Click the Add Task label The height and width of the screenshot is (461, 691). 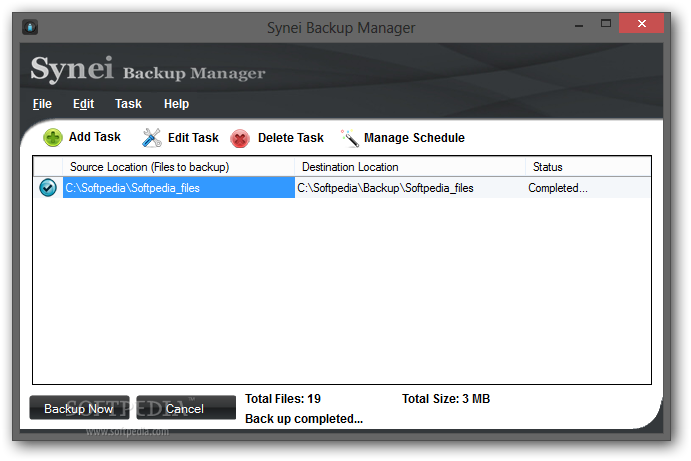[95, 137]
